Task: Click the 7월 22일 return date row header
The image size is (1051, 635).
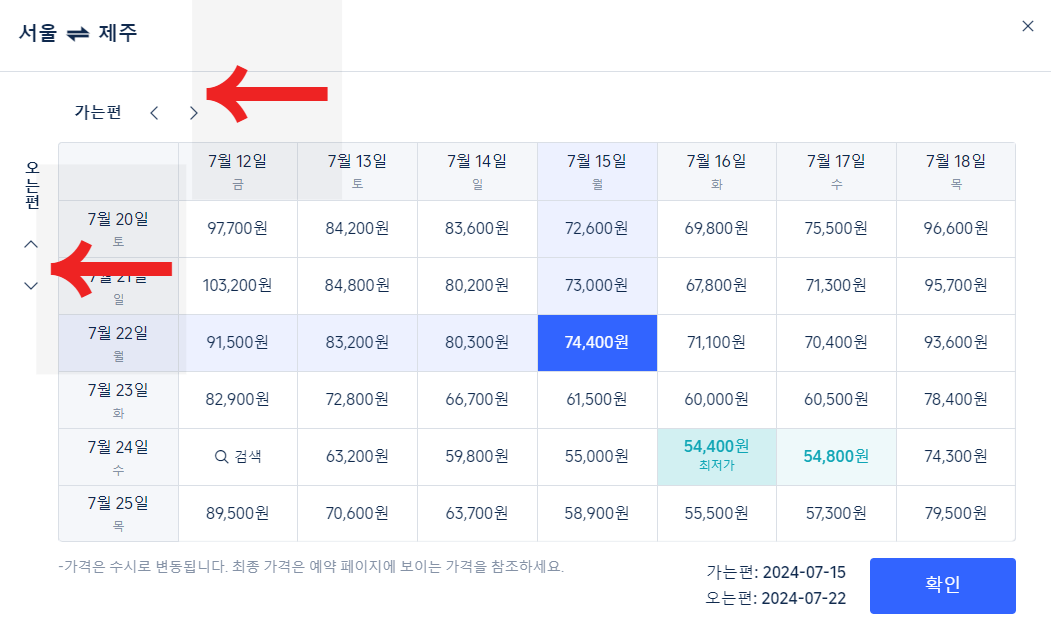Action: coord(118,342)
